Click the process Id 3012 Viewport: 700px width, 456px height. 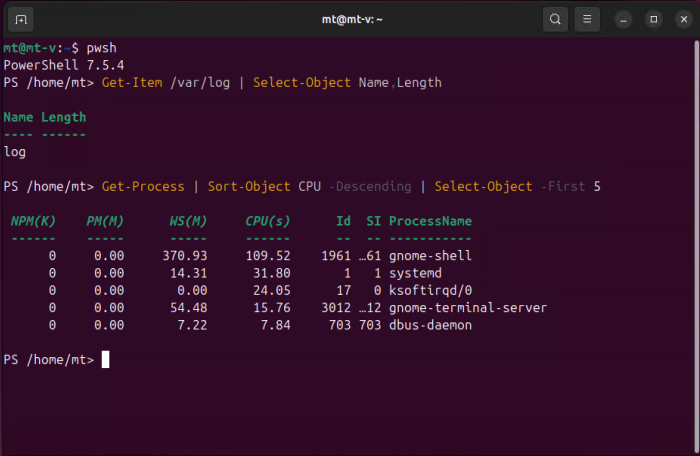[x=336, y=308]
